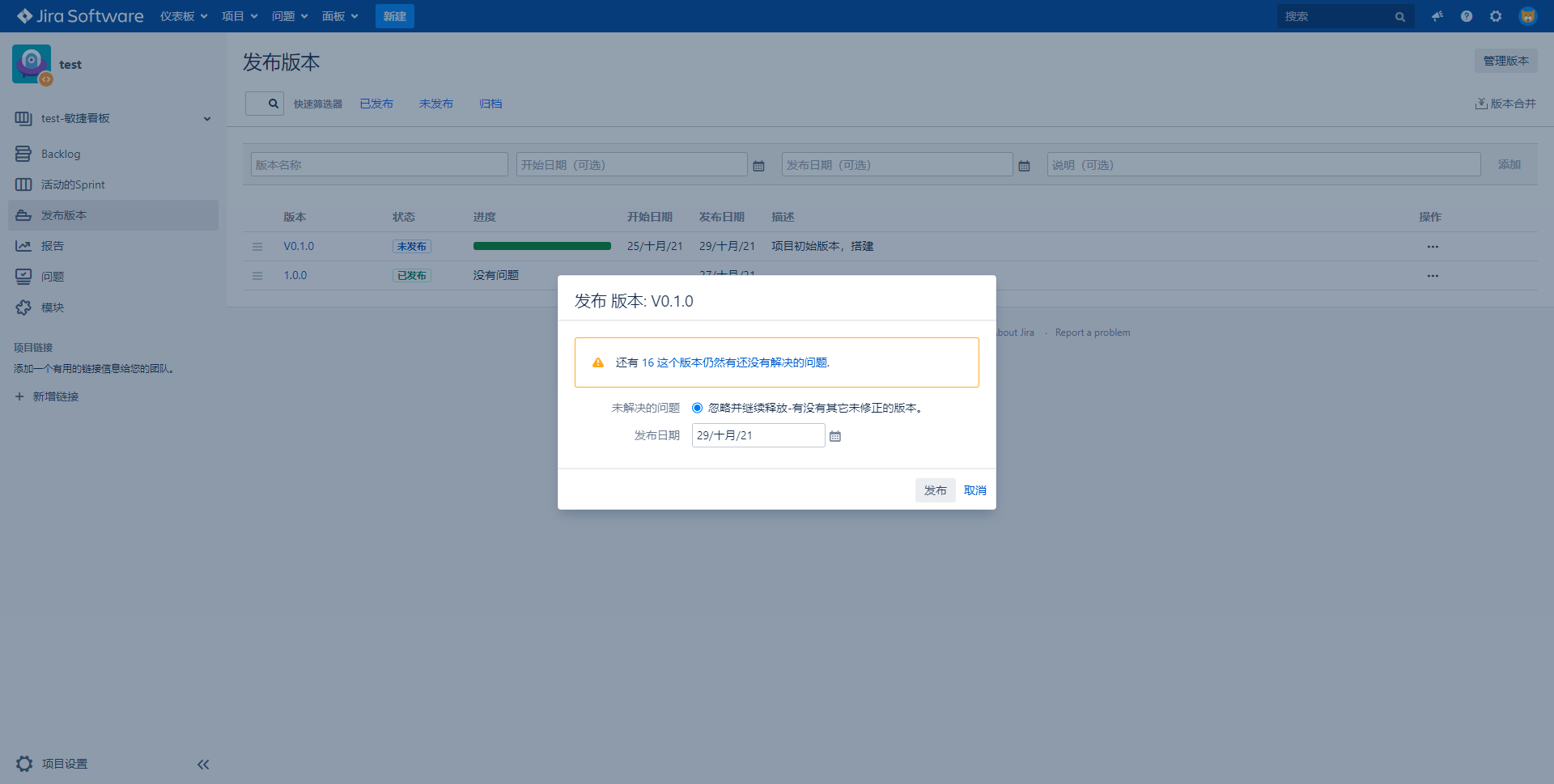This screenshot has height=784, width=1554.
Task: Click the Jira Software logo
Action: tap(80, 16)
